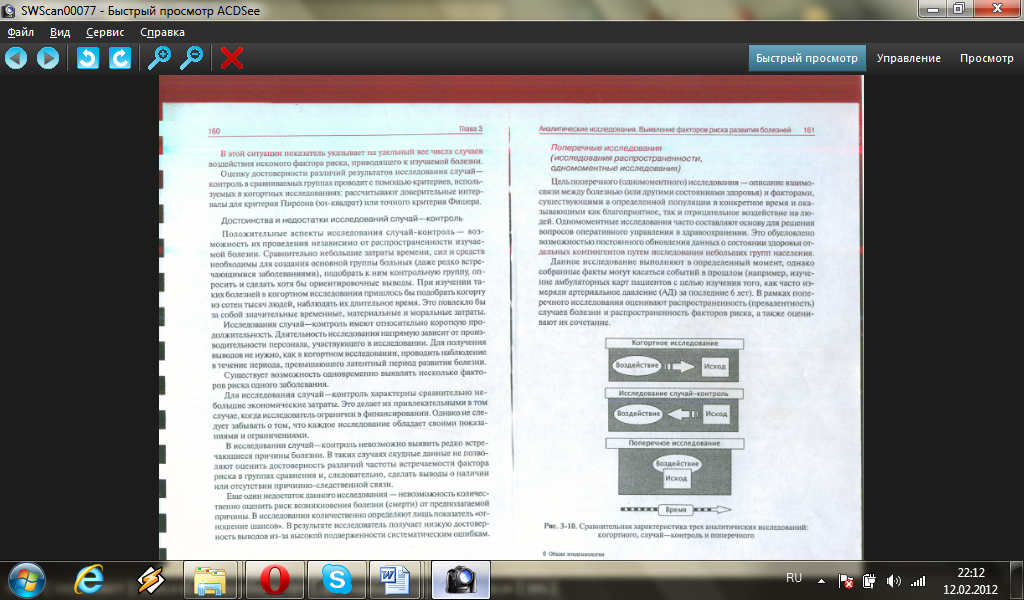Rotate image clockwise
This screenshot has width=1024, height=600.
tap(120, 58)
